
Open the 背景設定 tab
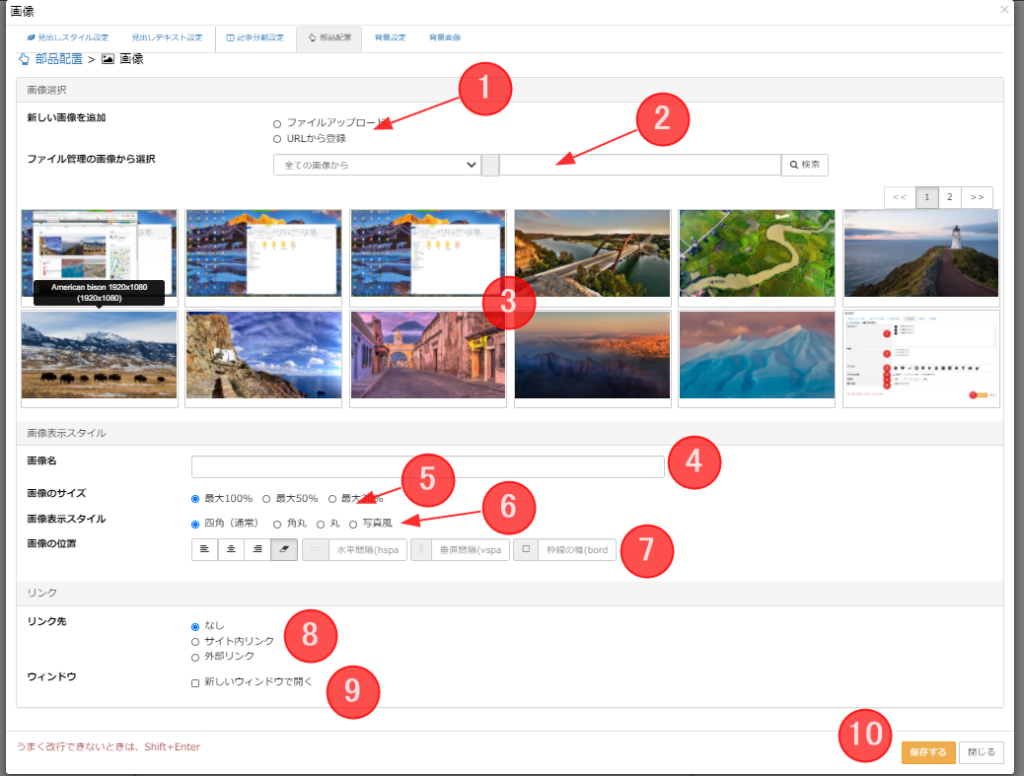pos(390,38)
